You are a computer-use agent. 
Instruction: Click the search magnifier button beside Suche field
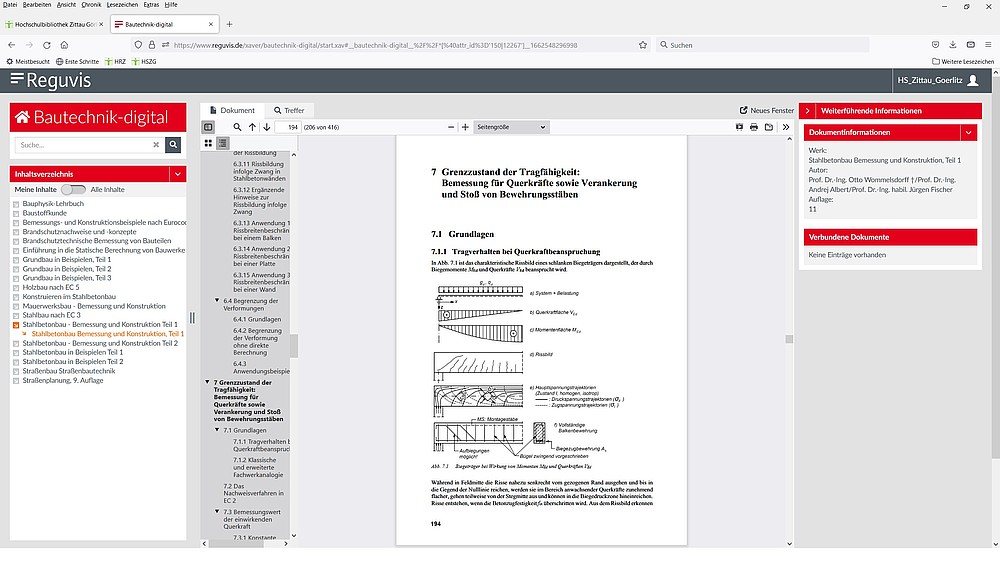(x=173, y=145)
